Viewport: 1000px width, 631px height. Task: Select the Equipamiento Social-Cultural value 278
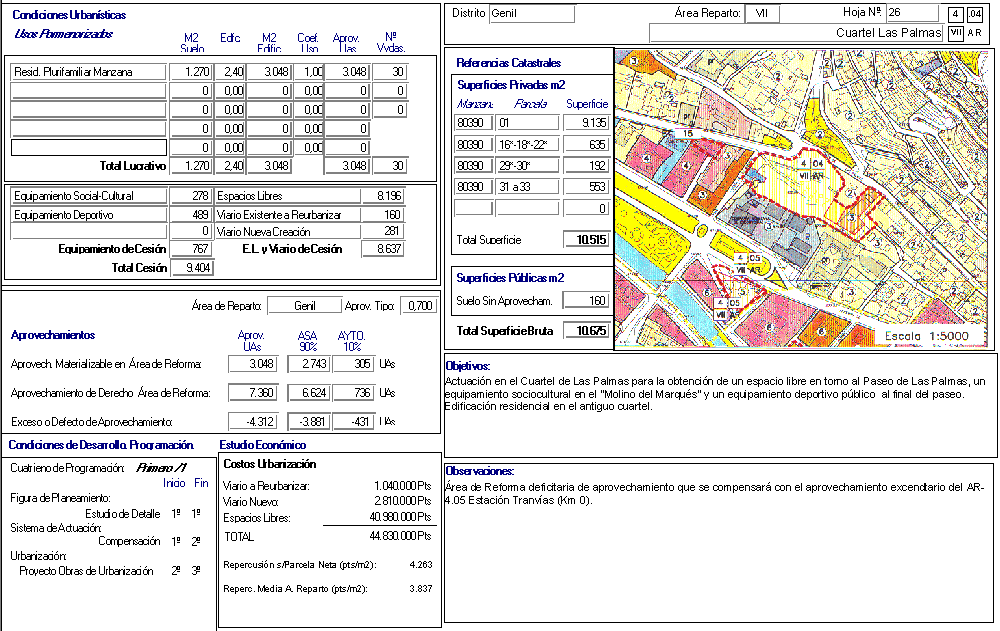[190, 196]
